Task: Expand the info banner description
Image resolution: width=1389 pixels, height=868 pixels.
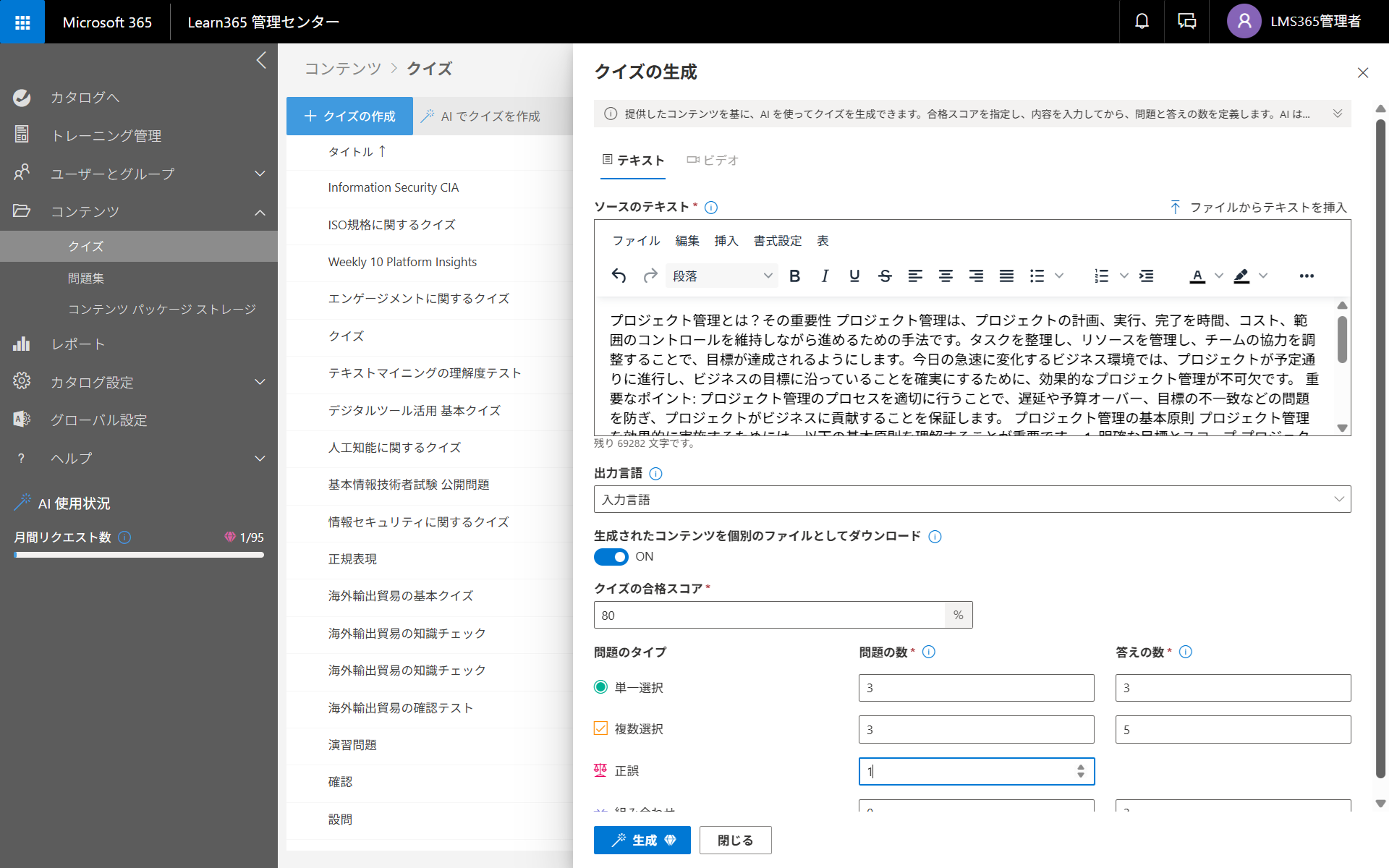Action: (1338, 114)
